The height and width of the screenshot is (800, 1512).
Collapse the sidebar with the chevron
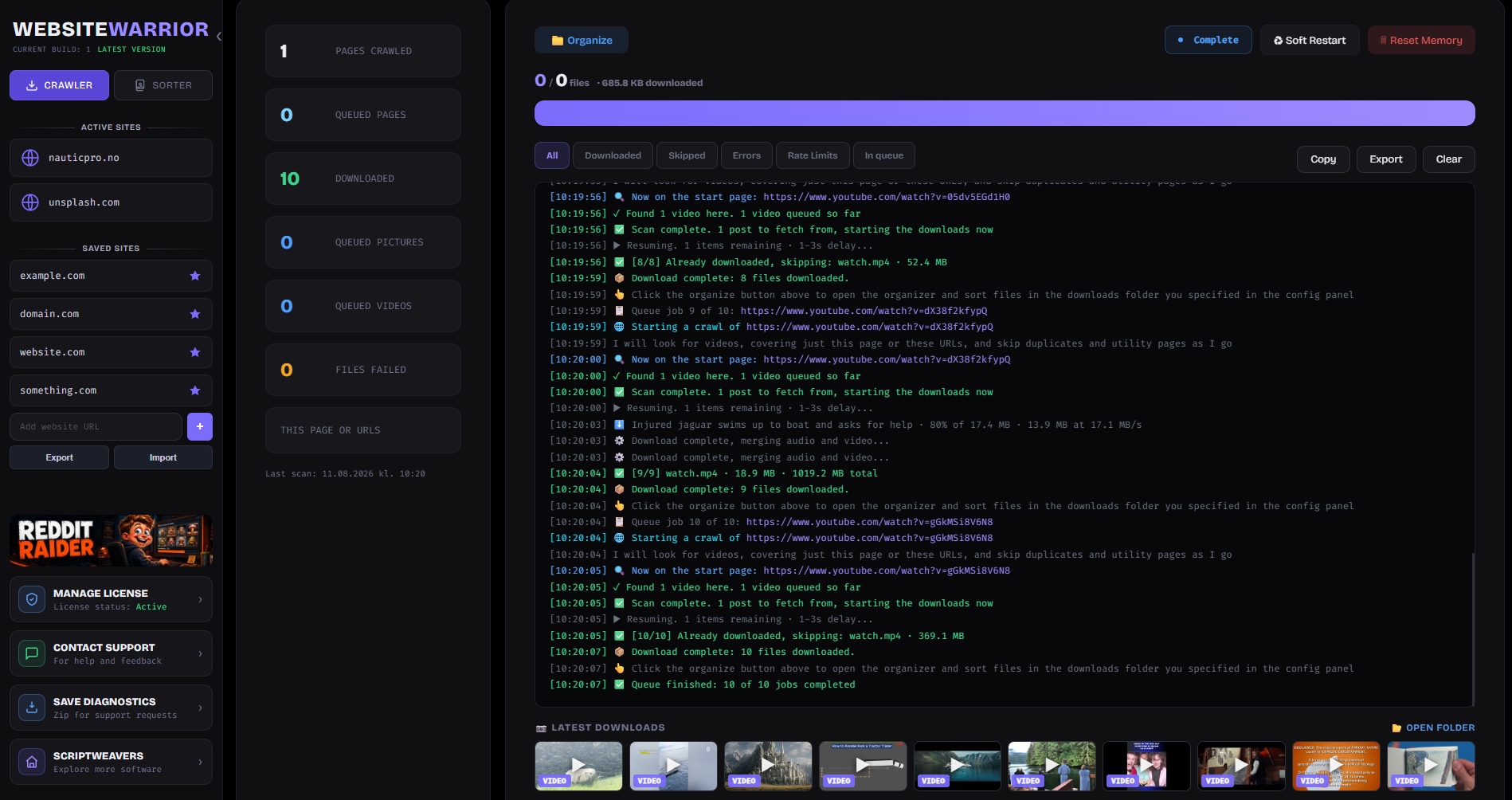tap(218, 36)
